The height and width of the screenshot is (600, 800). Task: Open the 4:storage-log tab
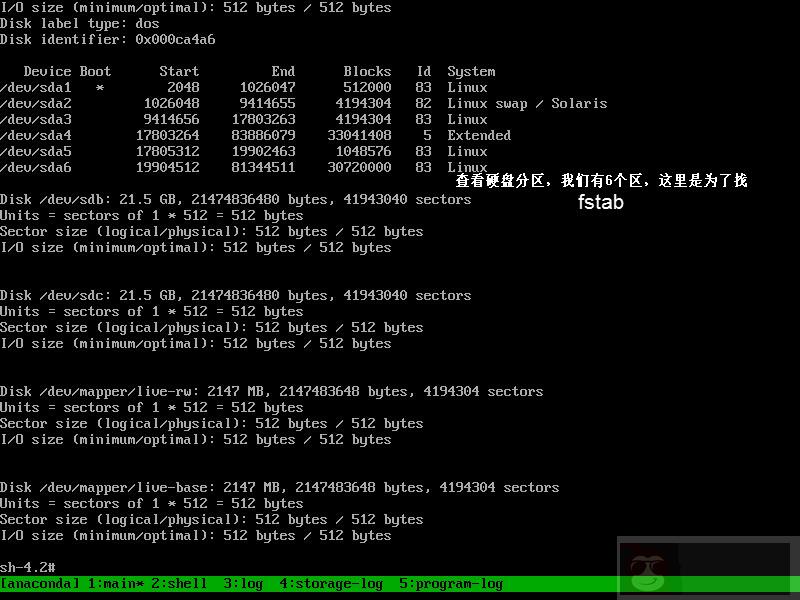point(331,583)
